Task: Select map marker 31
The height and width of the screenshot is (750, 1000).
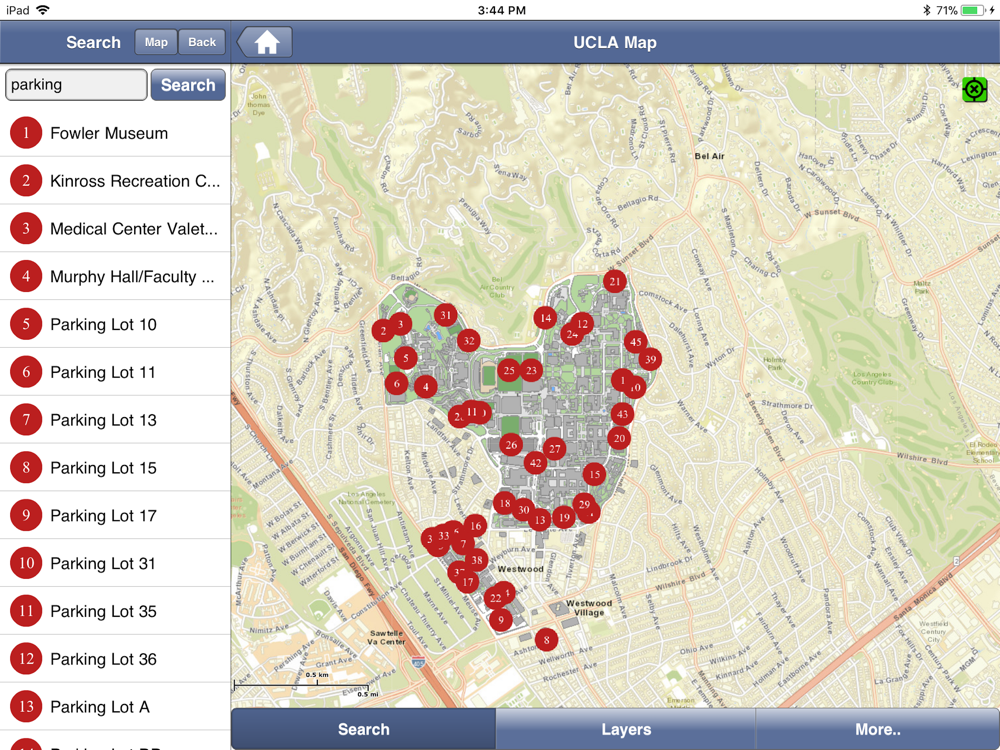Action: pyautogui.click(x=446, y=315)
